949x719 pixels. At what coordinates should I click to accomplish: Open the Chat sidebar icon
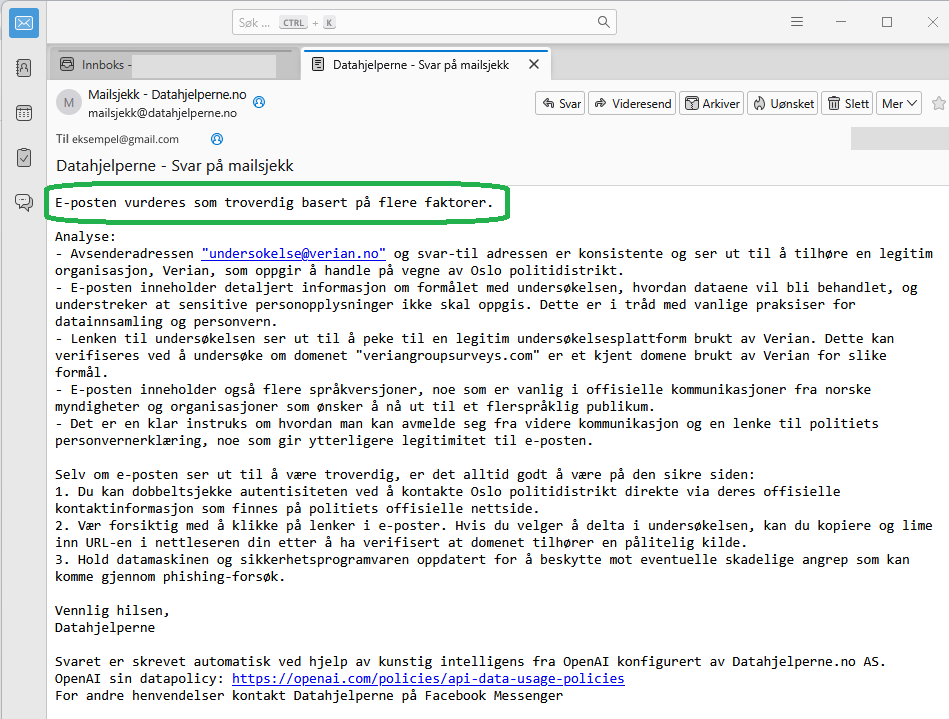tap(24, 202)
